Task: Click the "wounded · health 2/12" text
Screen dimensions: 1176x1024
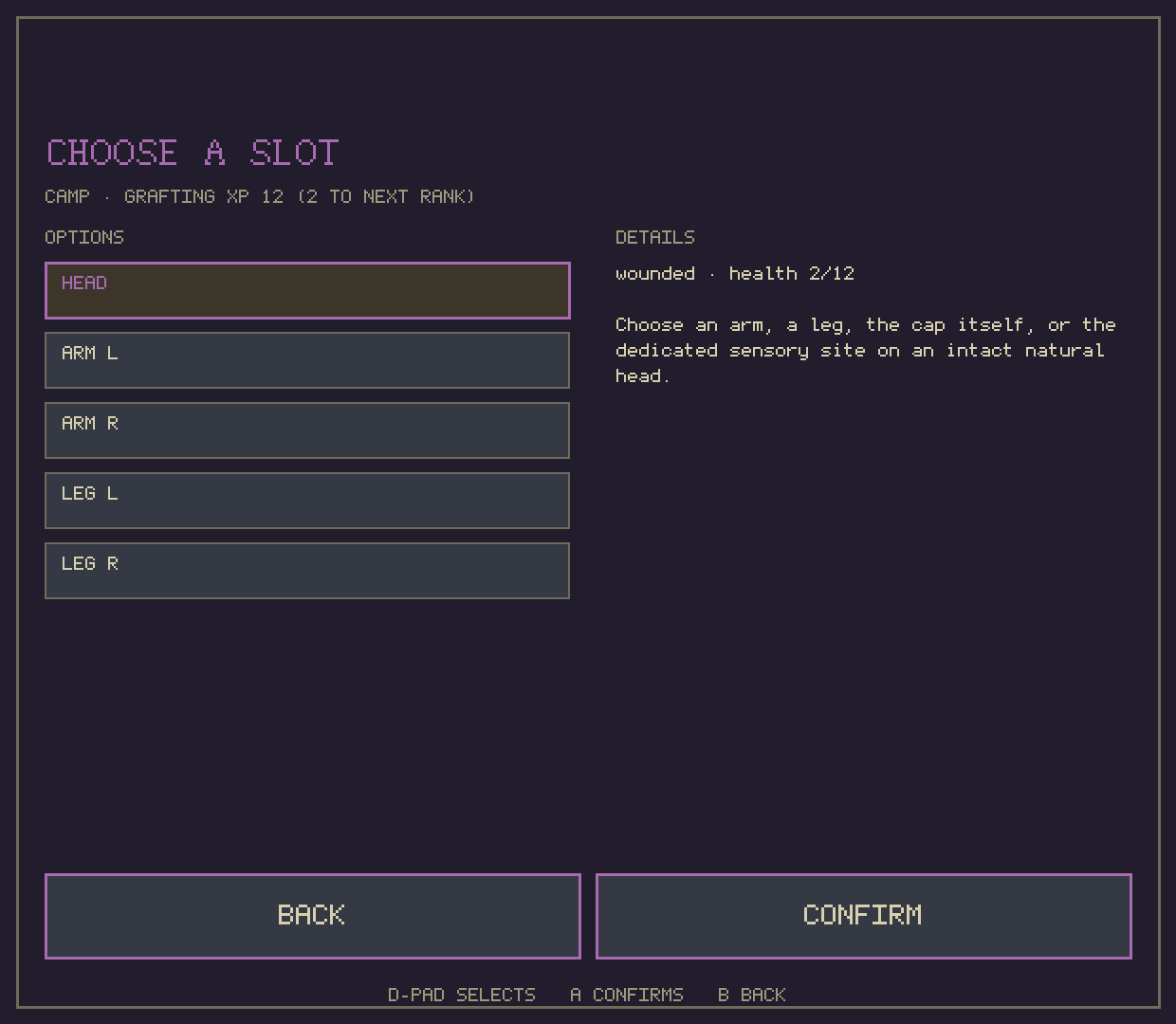Action: 735,273
